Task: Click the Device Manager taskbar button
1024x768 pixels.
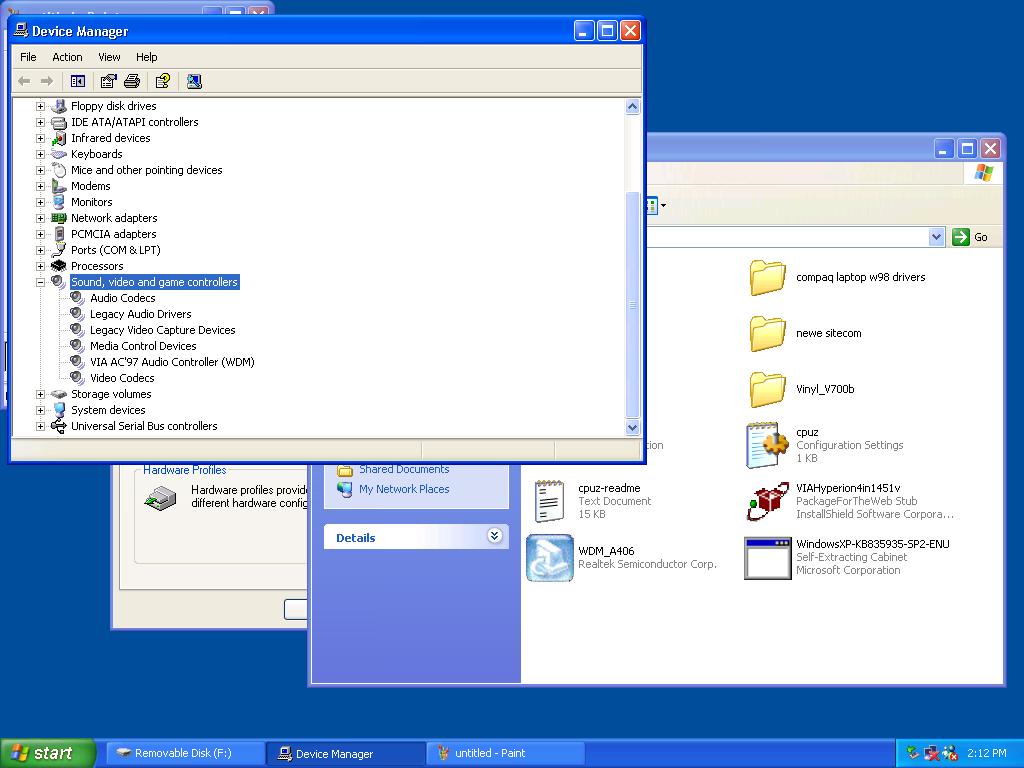Action: pos(345,753)
